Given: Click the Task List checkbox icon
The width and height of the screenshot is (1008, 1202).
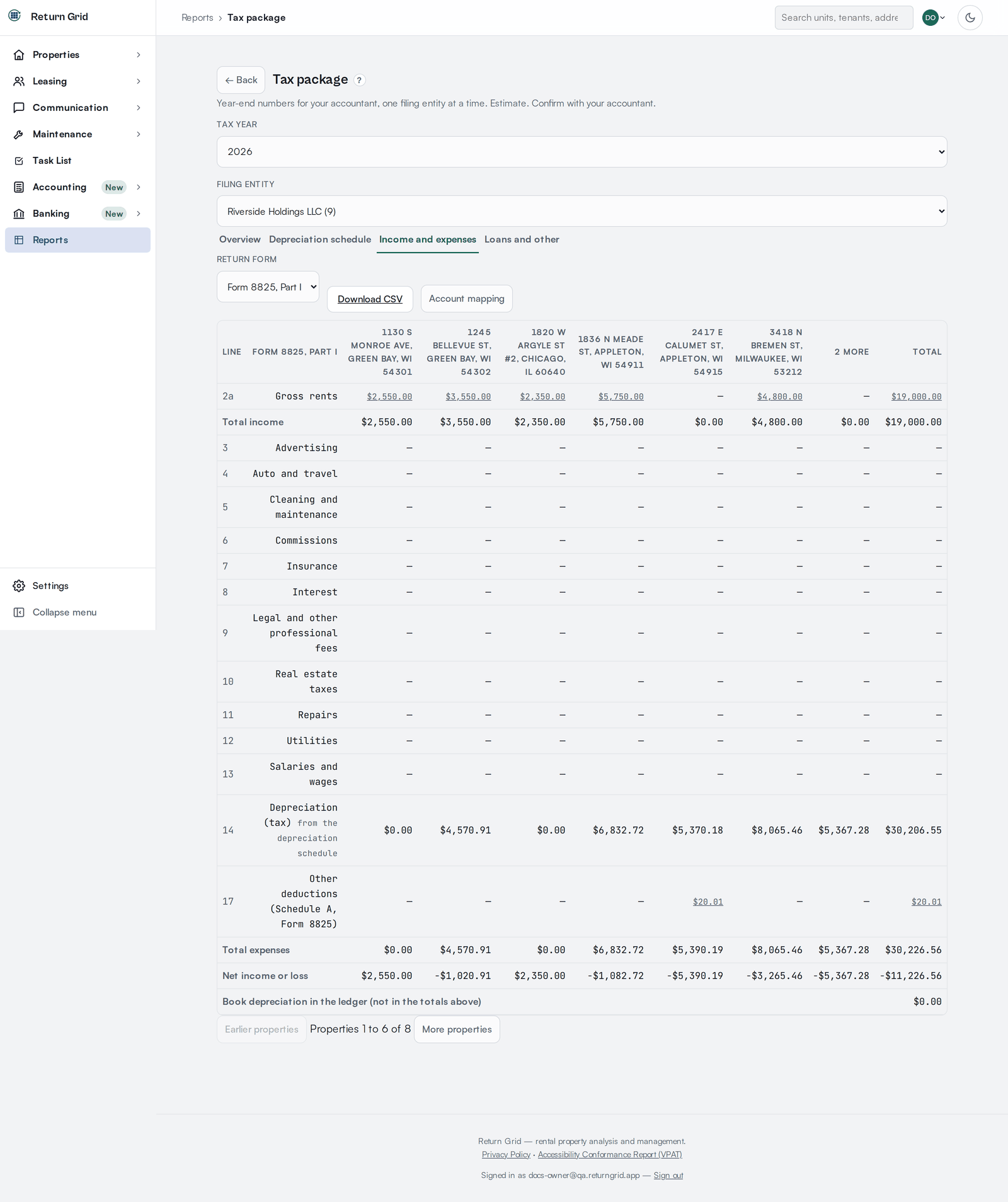Looking at the screenshot, I should click(19, 161).
